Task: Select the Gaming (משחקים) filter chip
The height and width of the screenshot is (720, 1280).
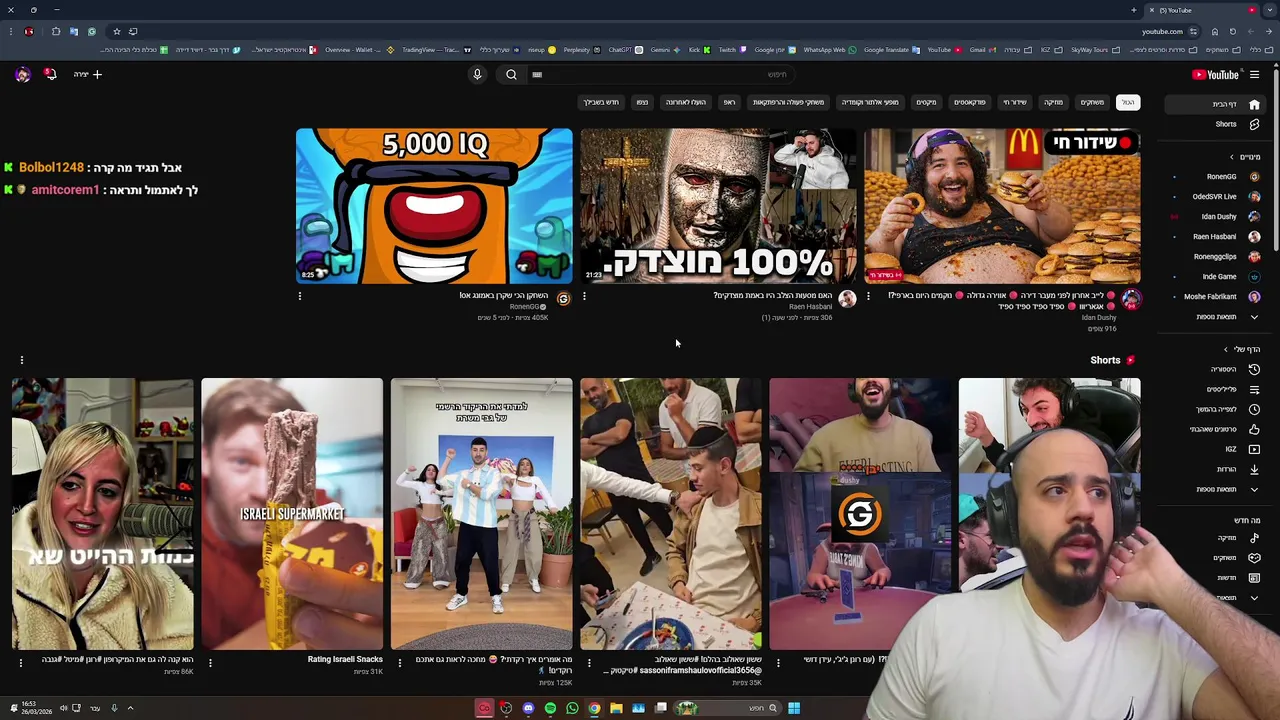Action: click(1092, 102)
